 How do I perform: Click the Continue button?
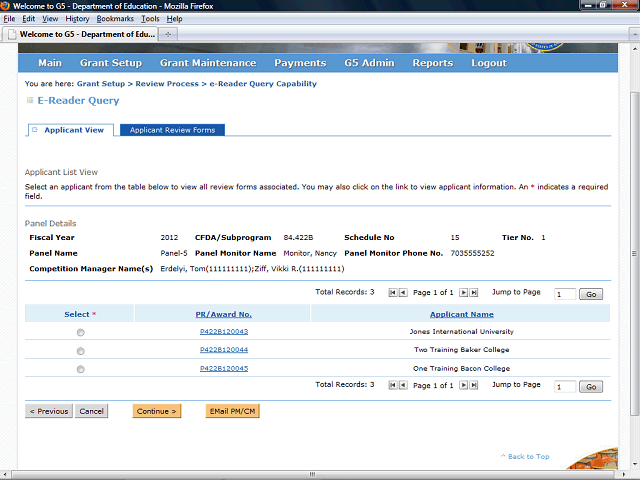click(157, 411)
